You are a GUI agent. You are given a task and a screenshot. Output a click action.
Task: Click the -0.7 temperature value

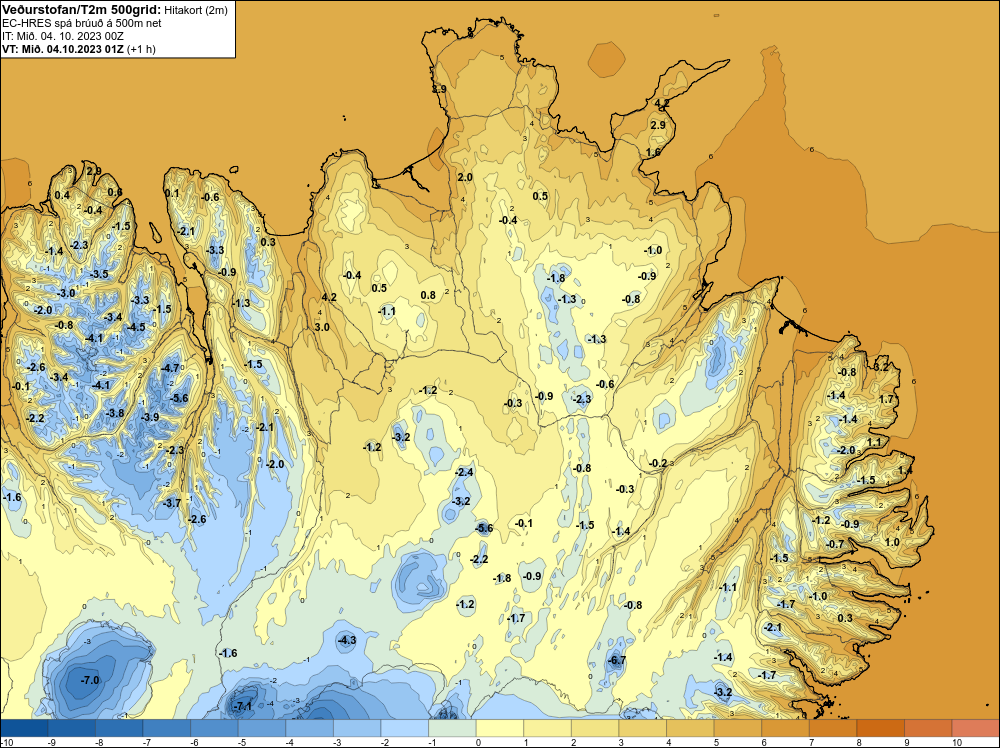coord(835,545)
